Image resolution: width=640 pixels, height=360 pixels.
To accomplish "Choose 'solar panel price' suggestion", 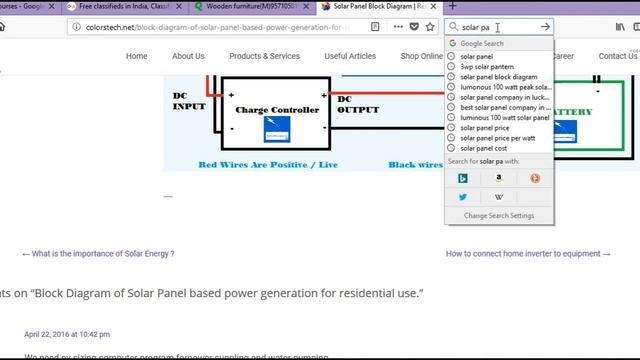I will coord(499,128).
